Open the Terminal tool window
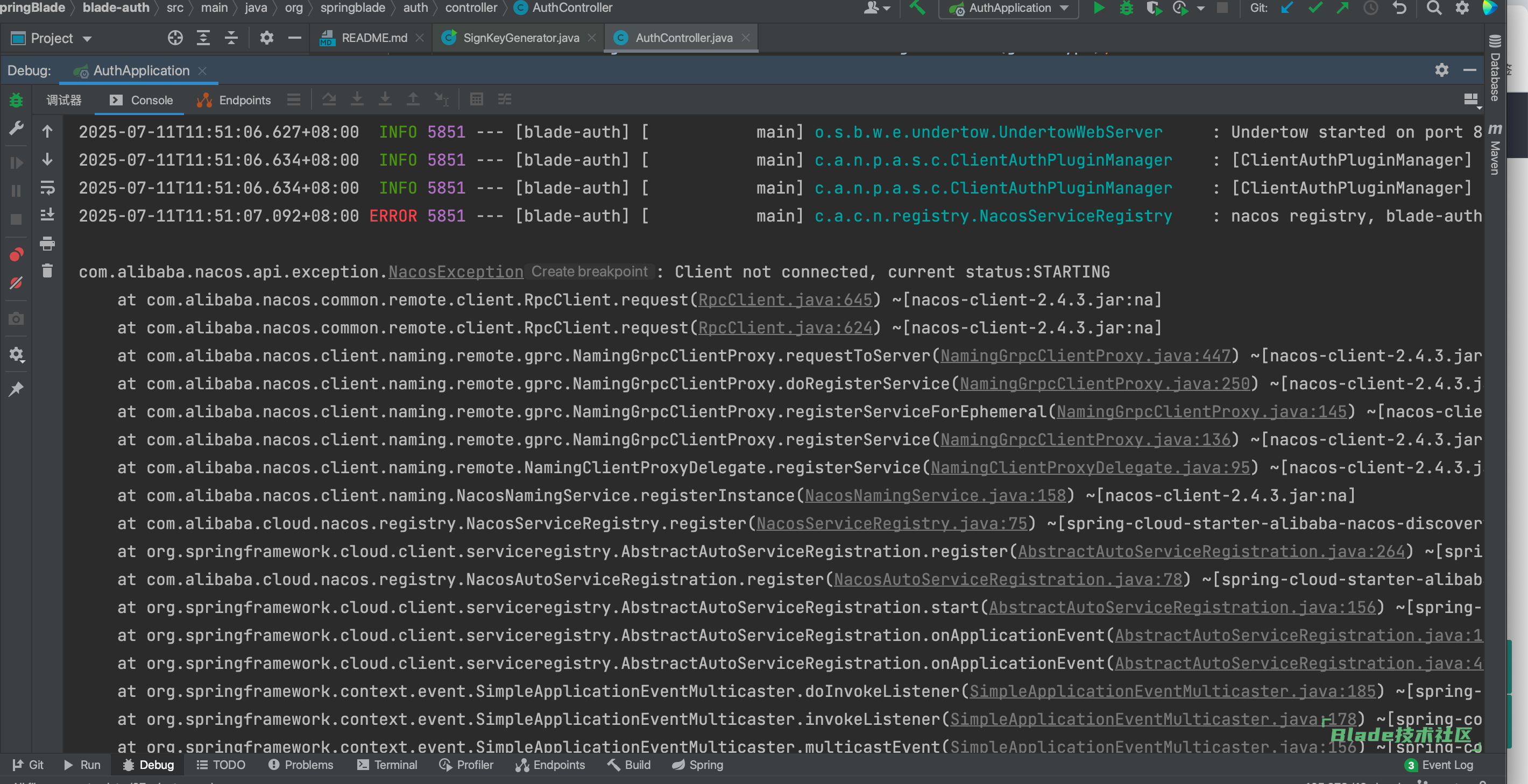The height and width of the screenshot is (784, 1528). (x=387, y=765)
